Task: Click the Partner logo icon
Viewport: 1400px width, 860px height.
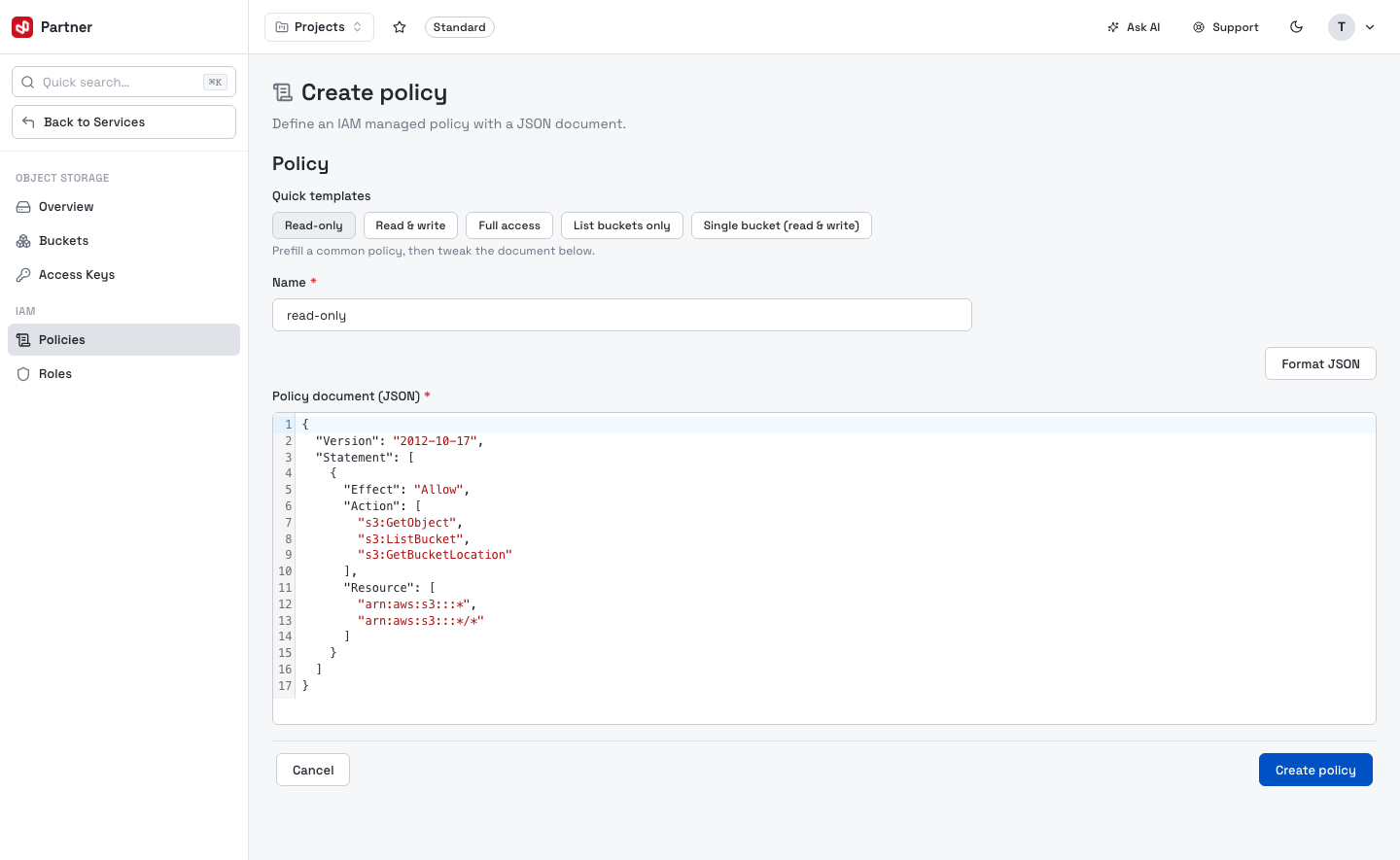Action: pyautogui.click(x=22, y=27)
